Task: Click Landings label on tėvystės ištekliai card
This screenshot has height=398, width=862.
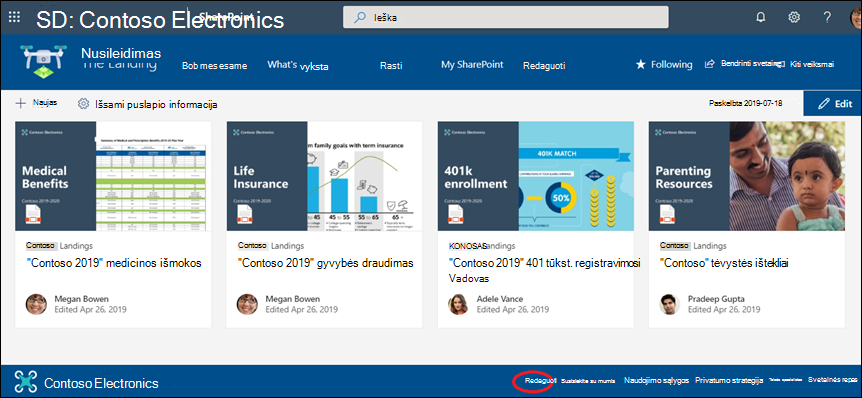Action: [x=710, y=246]
